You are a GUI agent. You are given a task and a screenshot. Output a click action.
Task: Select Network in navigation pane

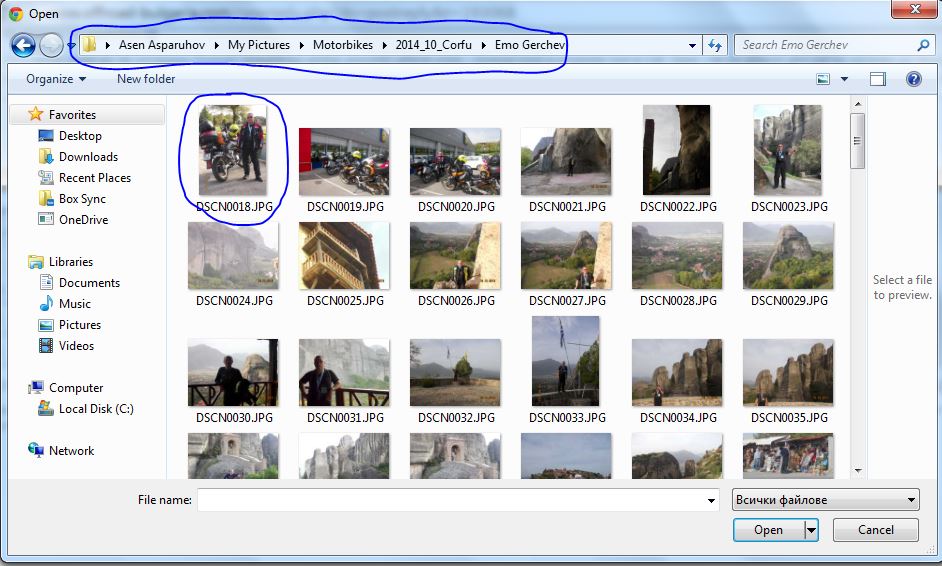(71, 451)
